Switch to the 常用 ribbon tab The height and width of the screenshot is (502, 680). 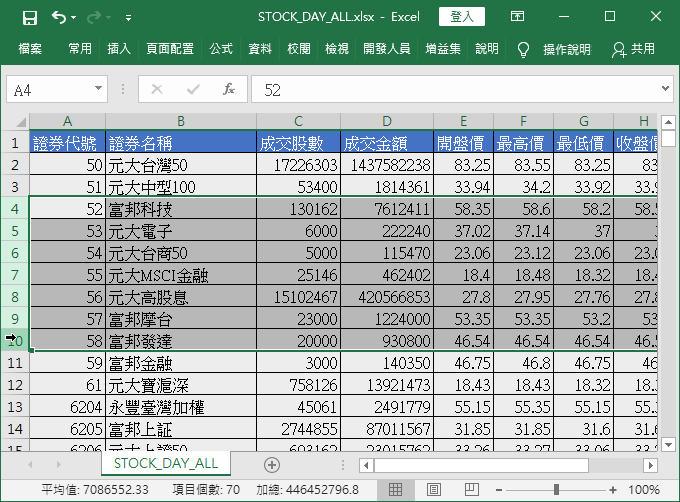[80, 49]
